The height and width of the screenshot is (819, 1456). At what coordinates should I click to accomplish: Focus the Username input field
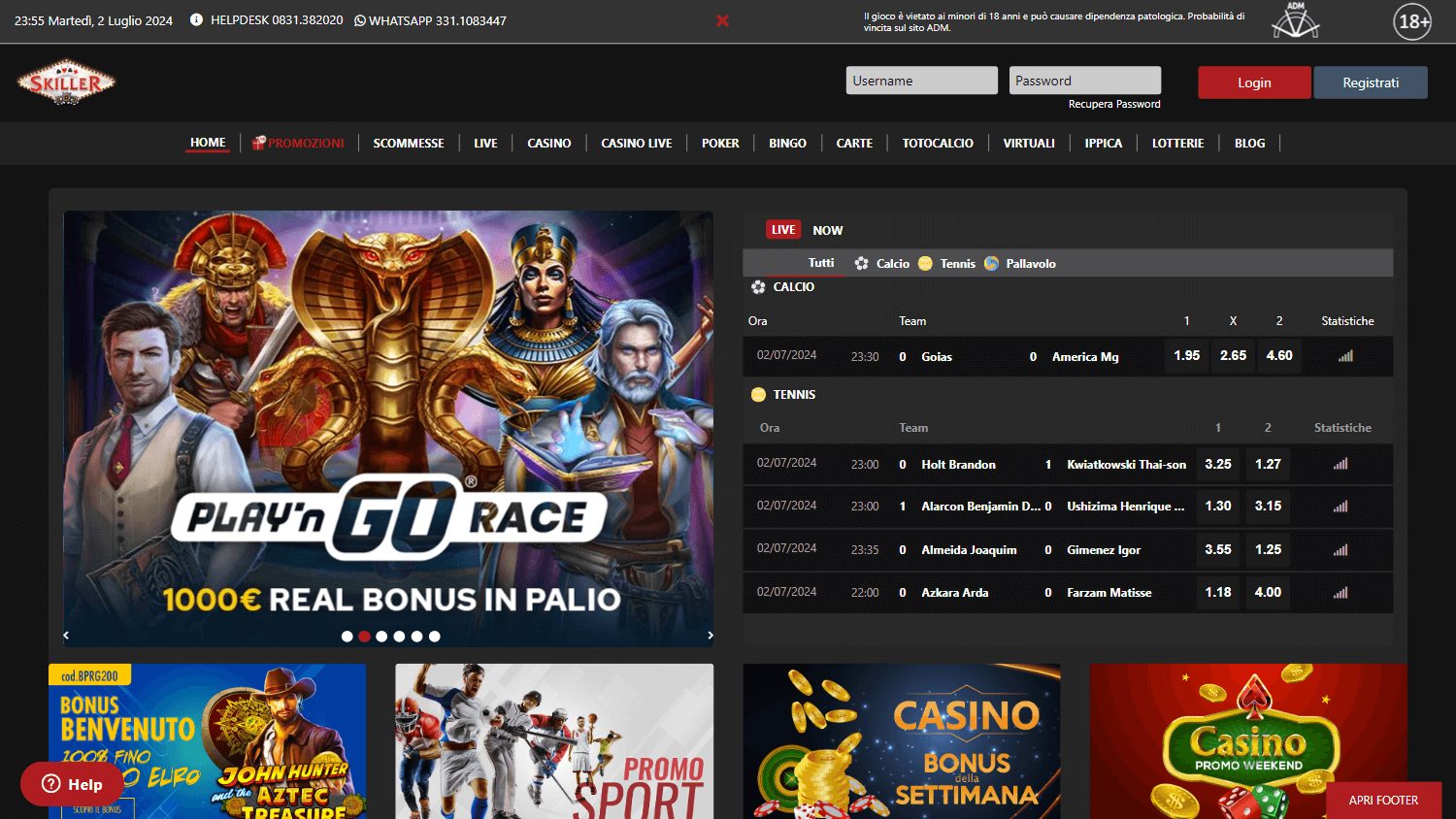922,81
